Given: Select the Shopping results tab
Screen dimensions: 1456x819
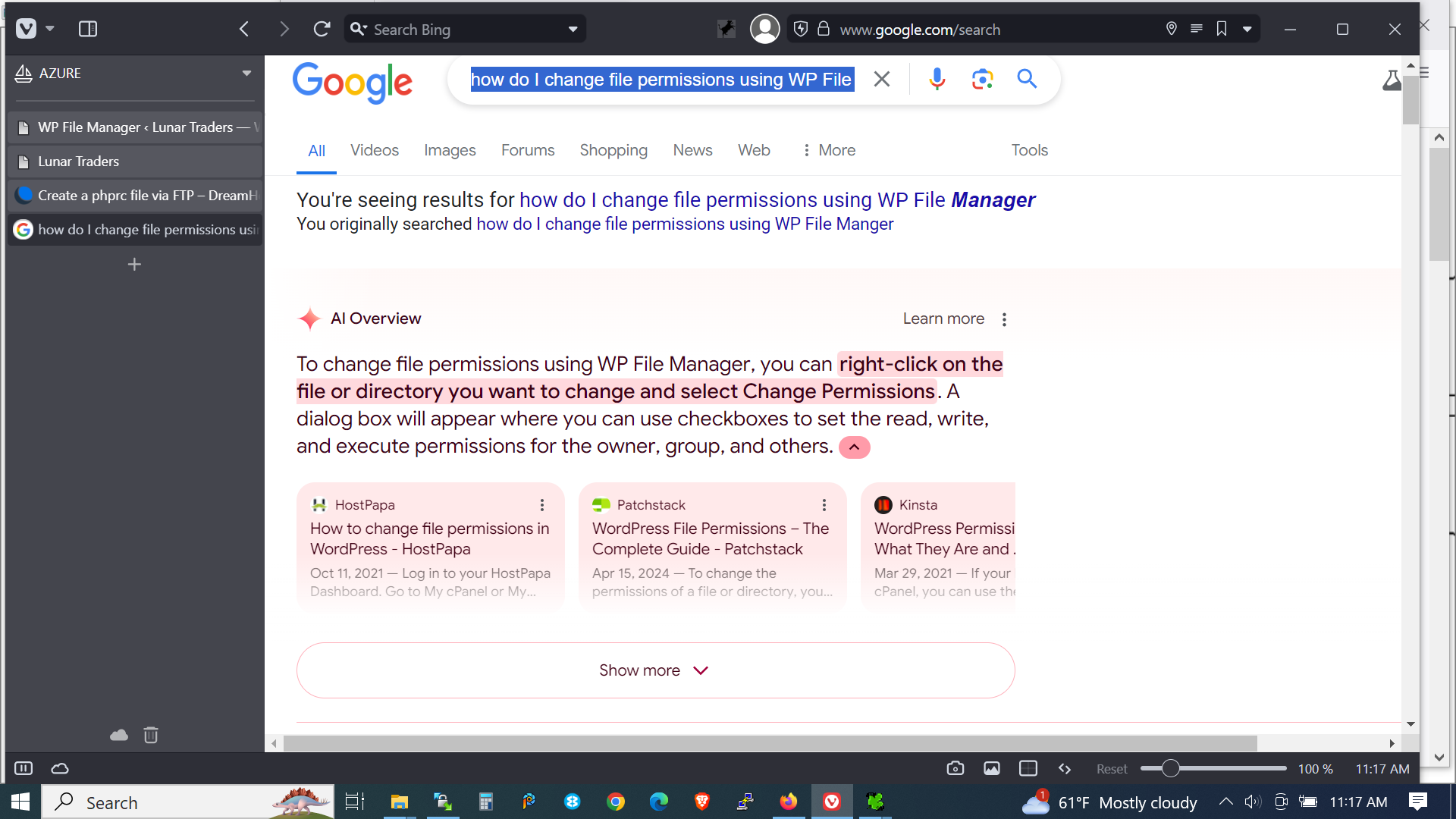Looking at the screenshot, I should [613, 150].
